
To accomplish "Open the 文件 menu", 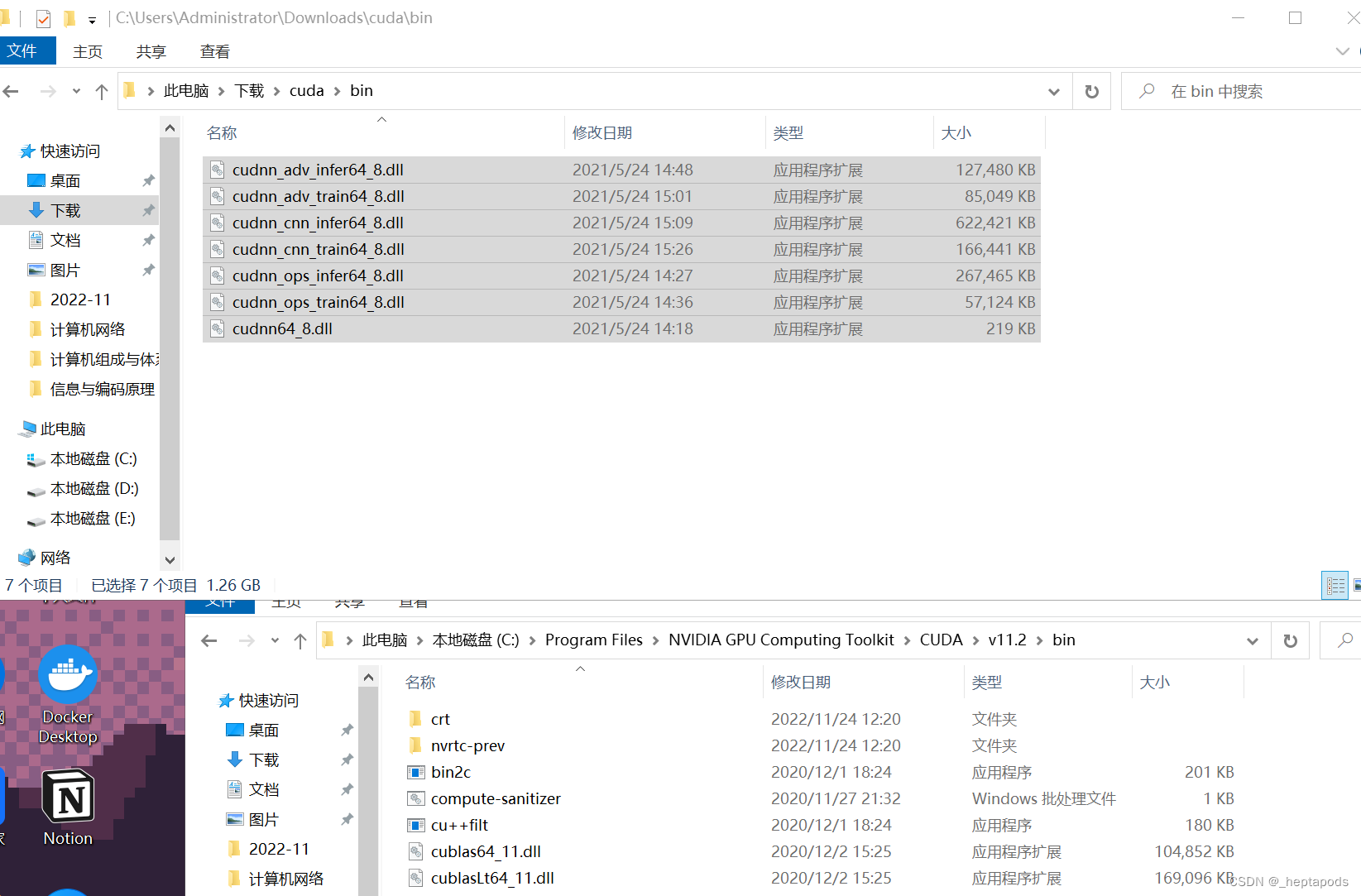I will pos(27,50).
